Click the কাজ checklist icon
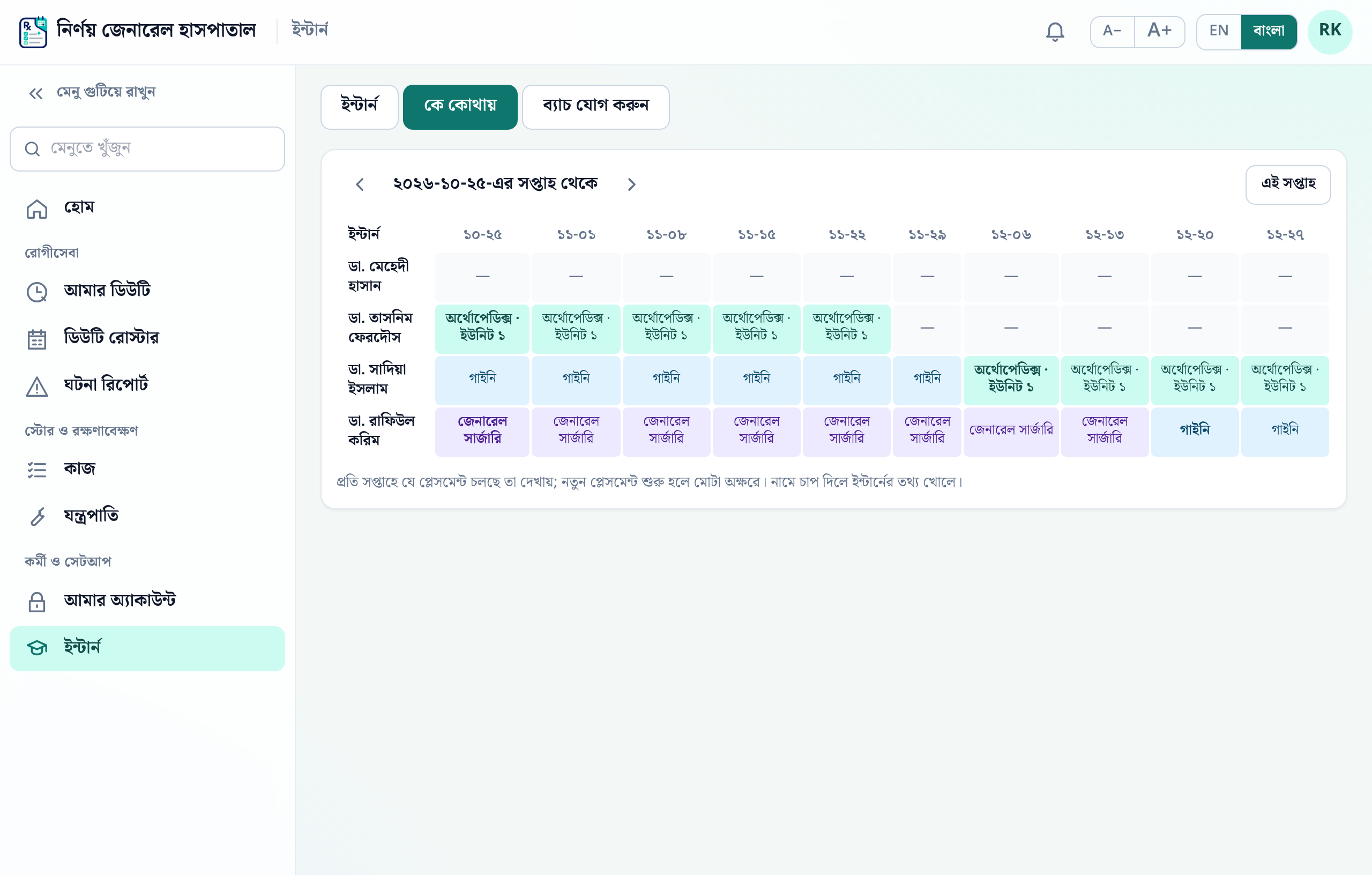Image resolution: width=1372 pixels, height=875 pixels. click(37, 470)
